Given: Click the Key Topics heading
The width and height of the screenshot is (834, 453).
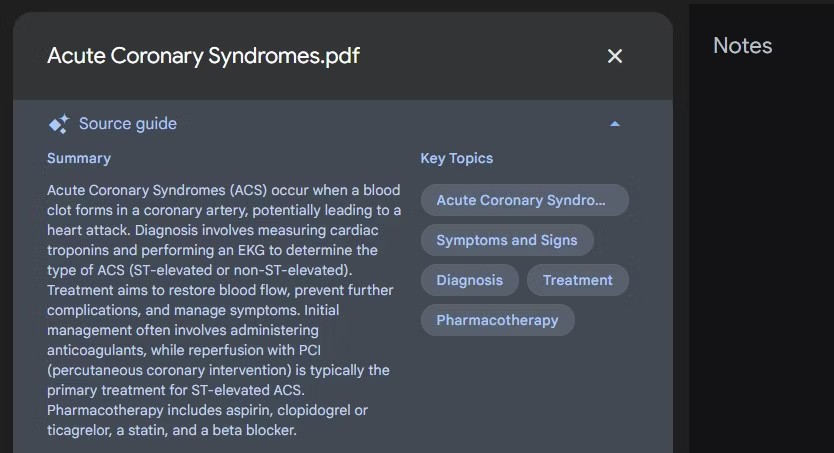Looking at the screenshot, I should click(456, 158).
